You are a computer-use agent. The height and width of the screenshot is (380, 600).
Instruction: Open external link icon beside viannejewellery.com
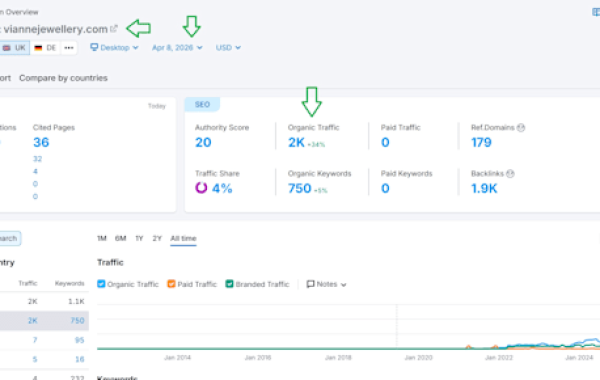(x=114, y=29)
